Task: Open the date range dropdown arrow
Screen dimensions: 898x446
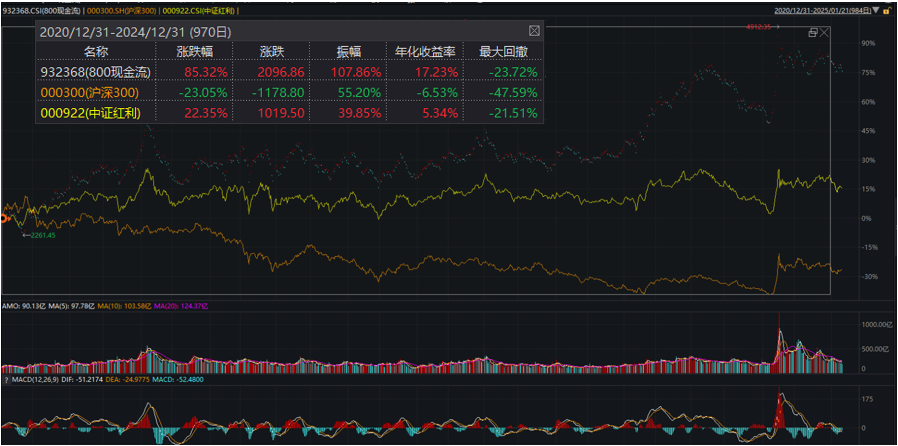Action: (876, 10)
